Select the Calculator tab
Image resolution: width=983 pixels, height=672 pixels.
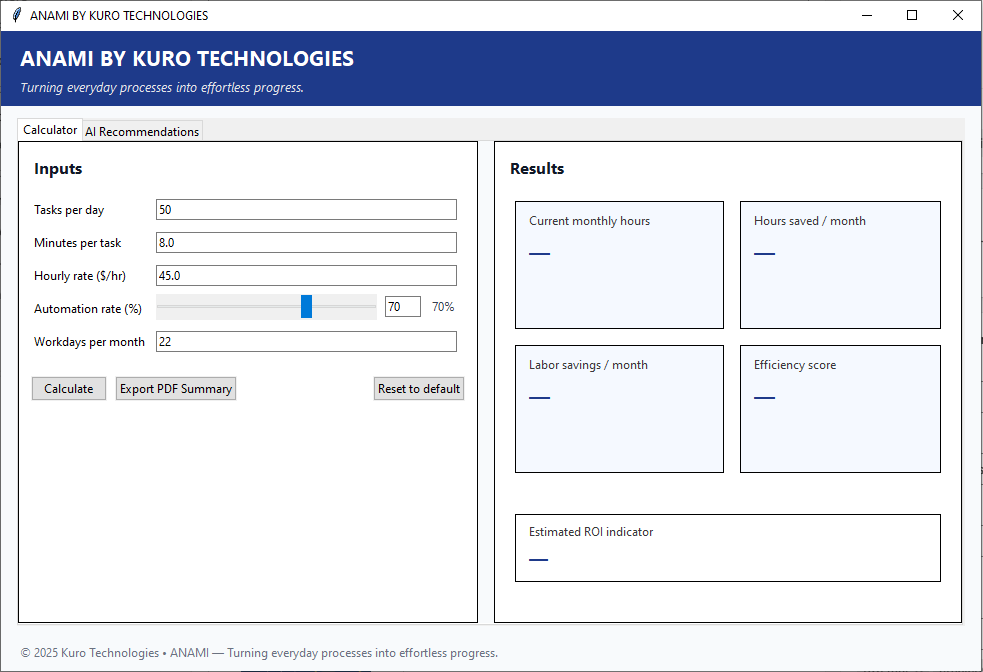(x=50, y=130)
